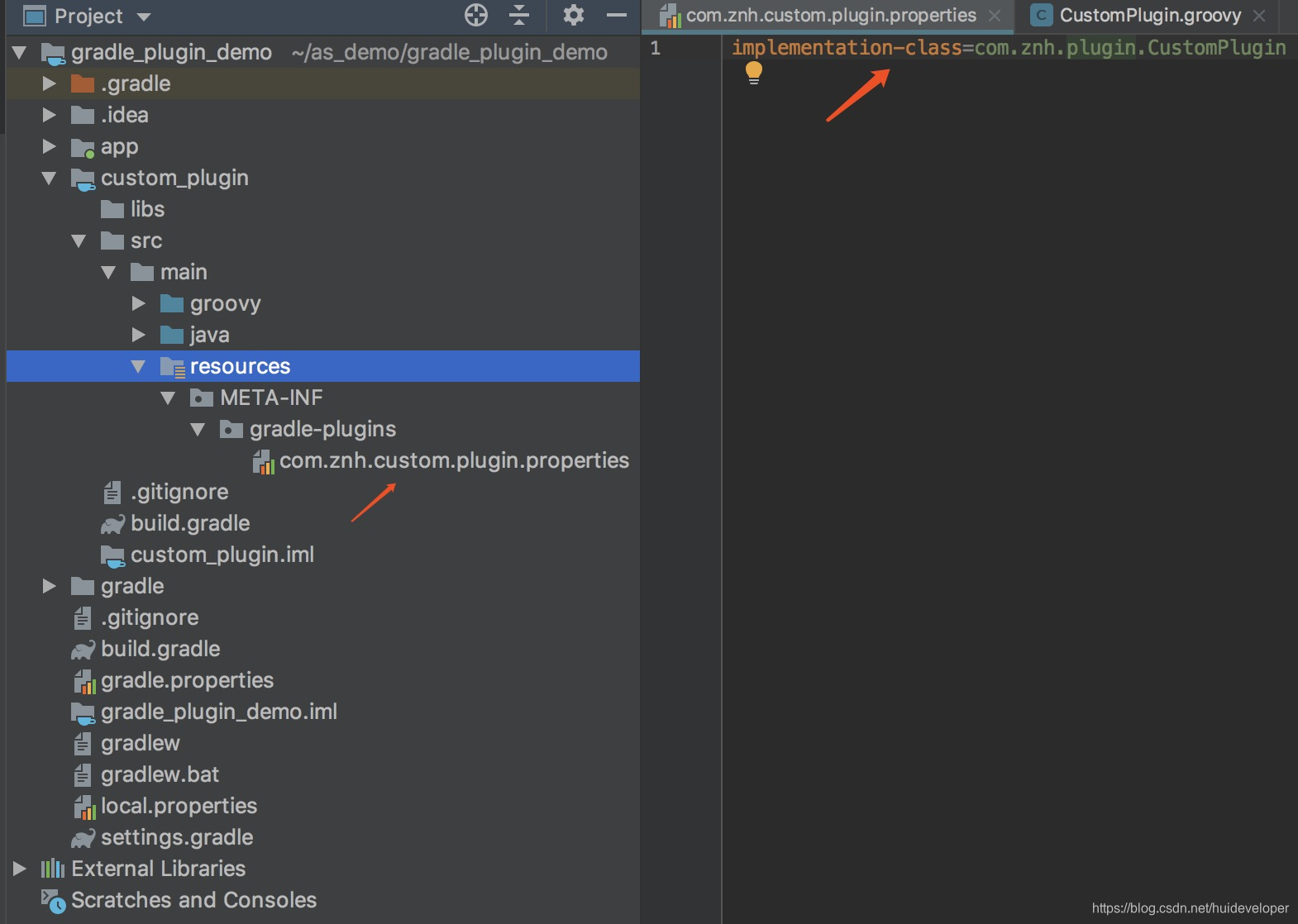1298x924 pixels.
Task: Close the com.znh.custom.plugin.properties tab
Action: 995,16
